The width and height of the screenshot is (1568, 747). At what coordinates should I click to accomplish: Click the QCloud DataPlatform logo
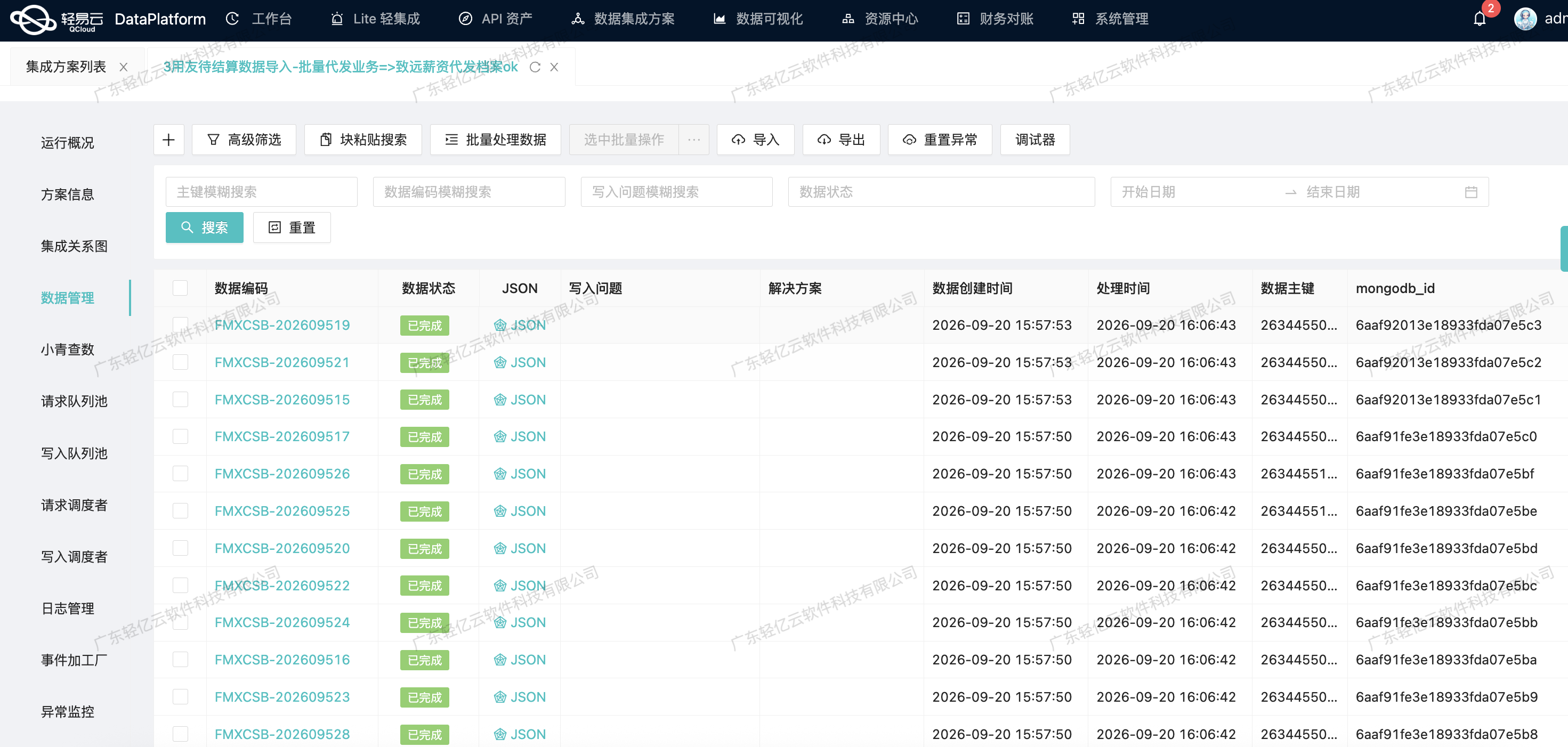click(108, 20)
